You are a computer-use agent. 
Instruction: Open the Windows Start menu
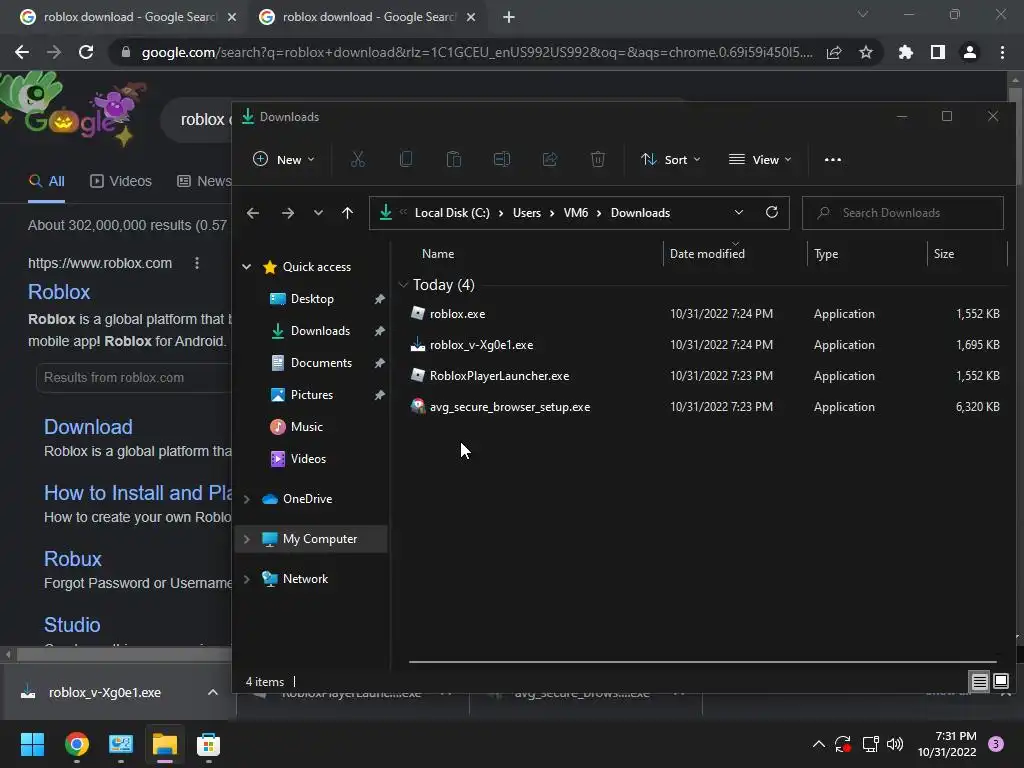point(32,744)
